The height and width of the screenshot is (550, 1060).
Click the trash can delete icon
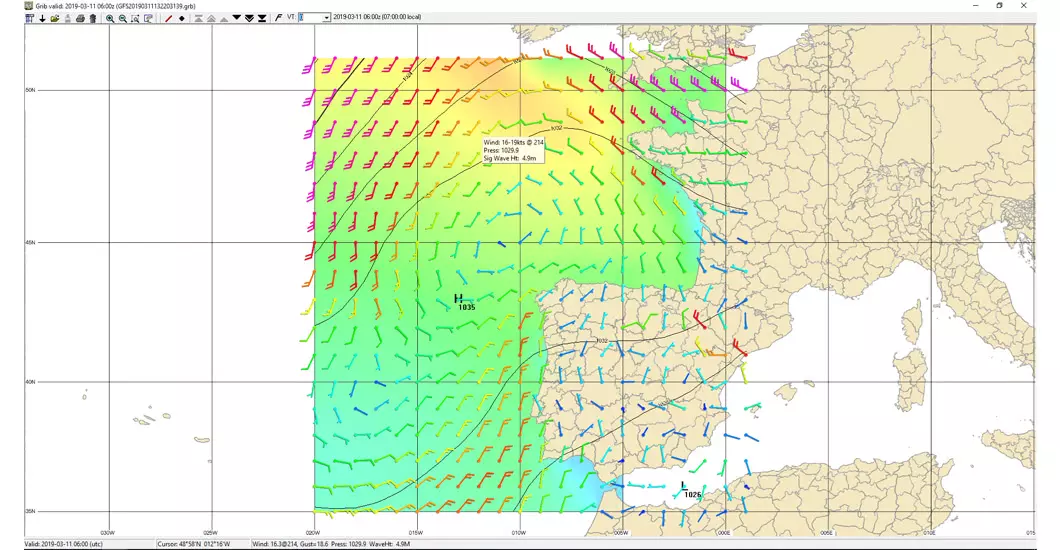click(x=93, y=18)
